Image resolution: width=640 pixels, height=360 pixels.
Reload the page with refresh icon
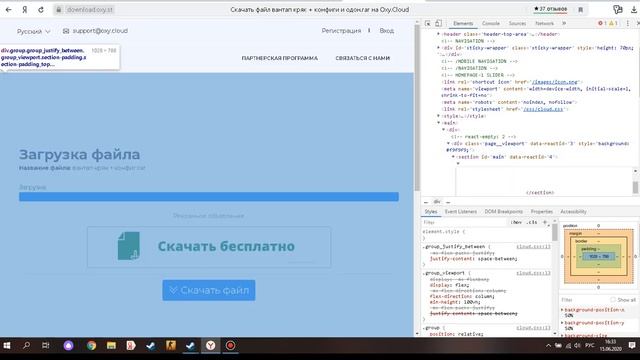tap(41, 10)
